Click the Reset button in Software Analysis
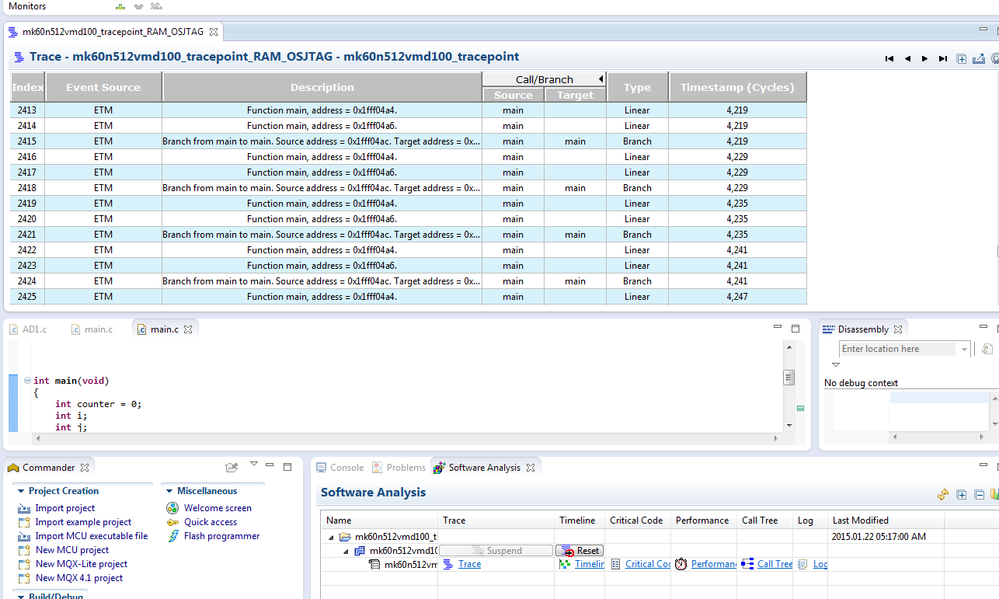 click(580, 551)
